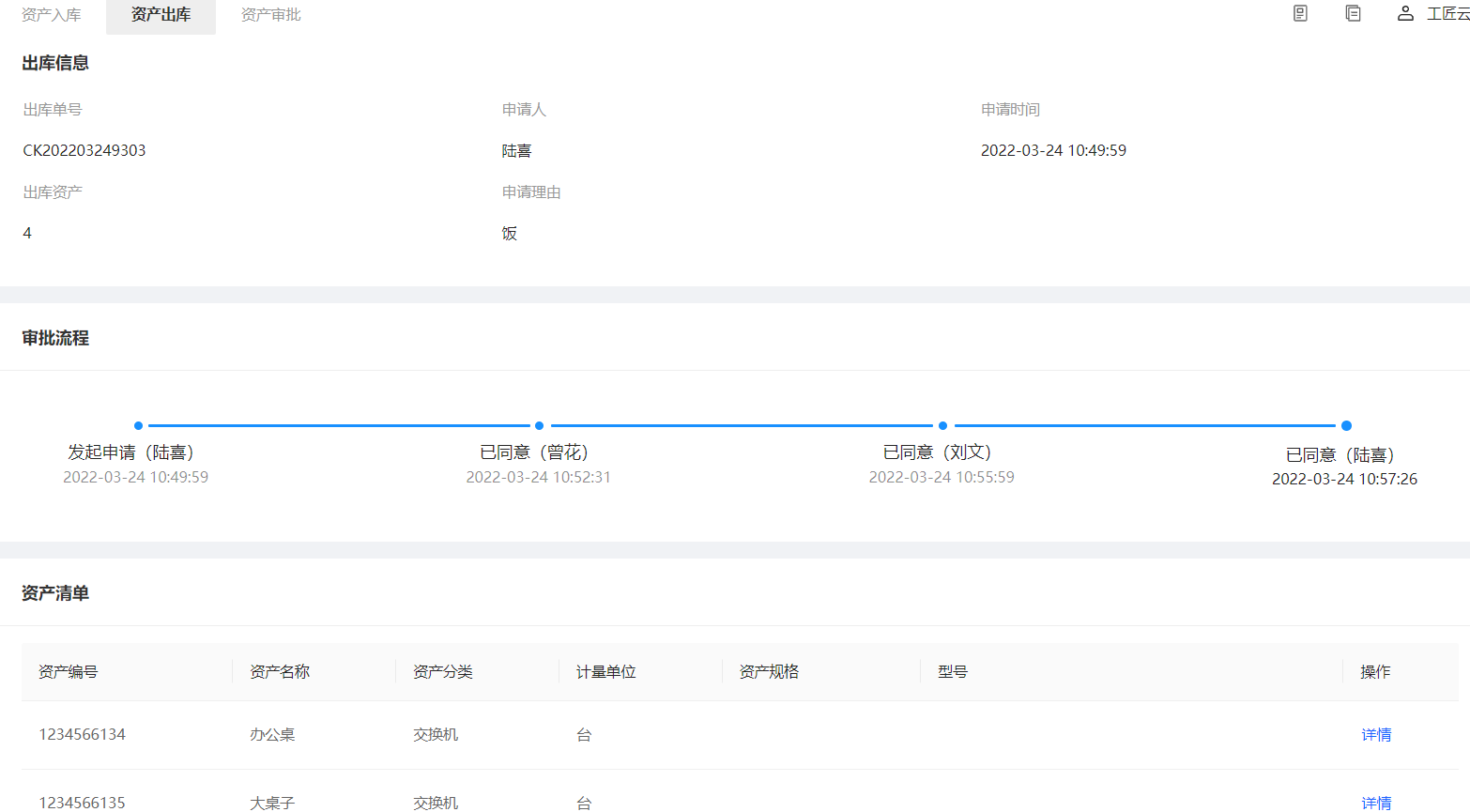Image resolution: width=1470 pixels, height=812 pixels.
Task: Switch to the 资产审批 tab
Action: (270, 15)
